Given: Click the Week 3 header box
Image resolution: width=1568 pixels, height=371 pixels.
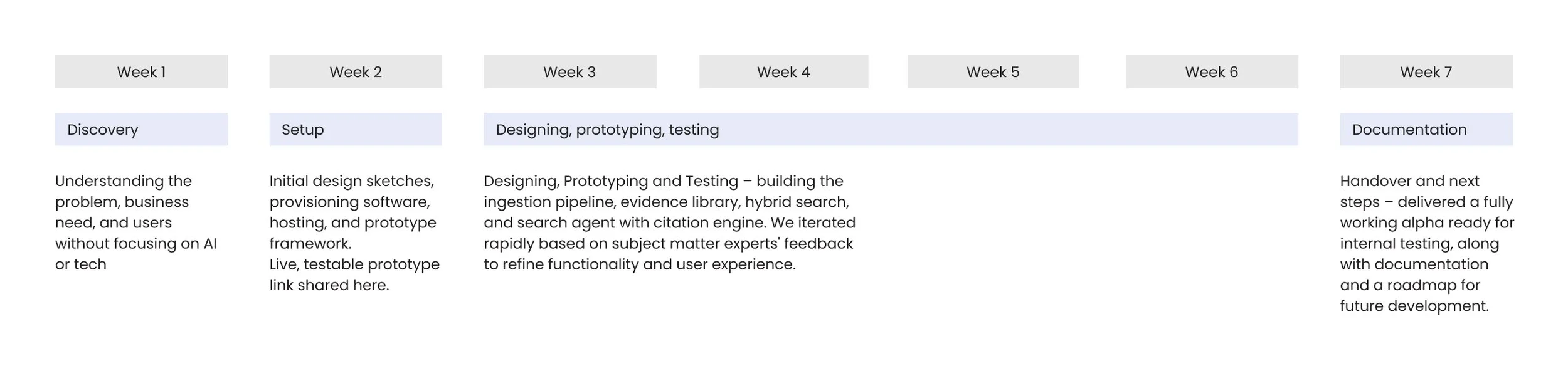Looking at the screenshot, I should (569, 72).
